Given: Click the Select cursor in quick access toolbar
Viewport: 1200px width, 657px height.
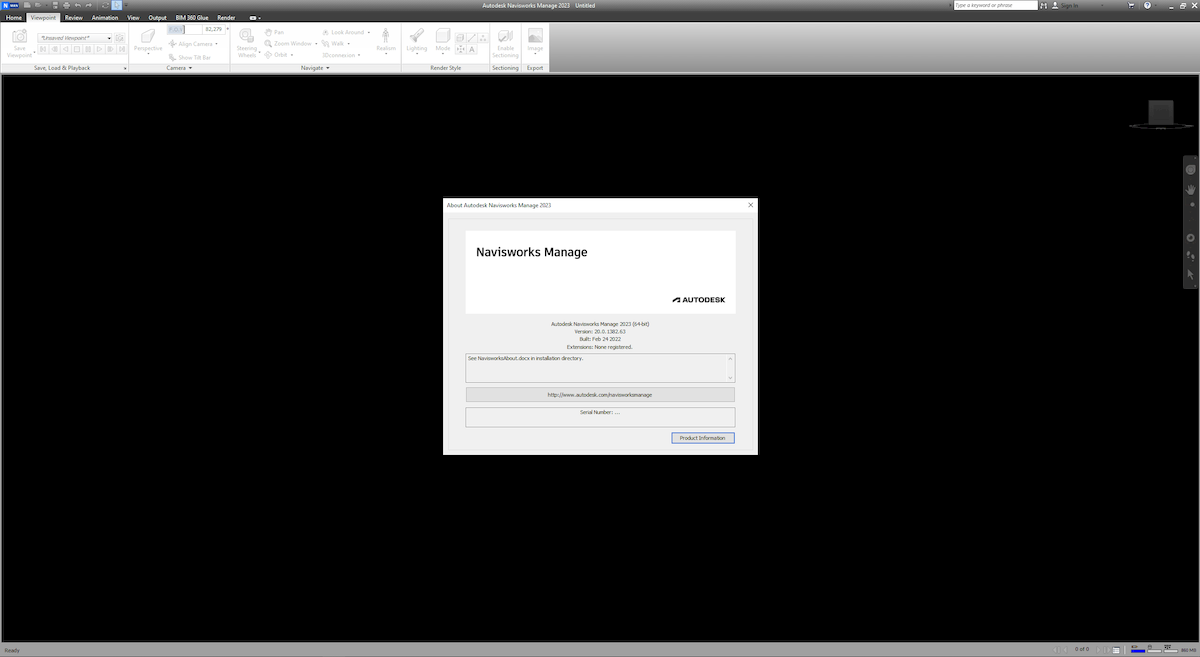Looking at the screenshot, I should 117,5.
